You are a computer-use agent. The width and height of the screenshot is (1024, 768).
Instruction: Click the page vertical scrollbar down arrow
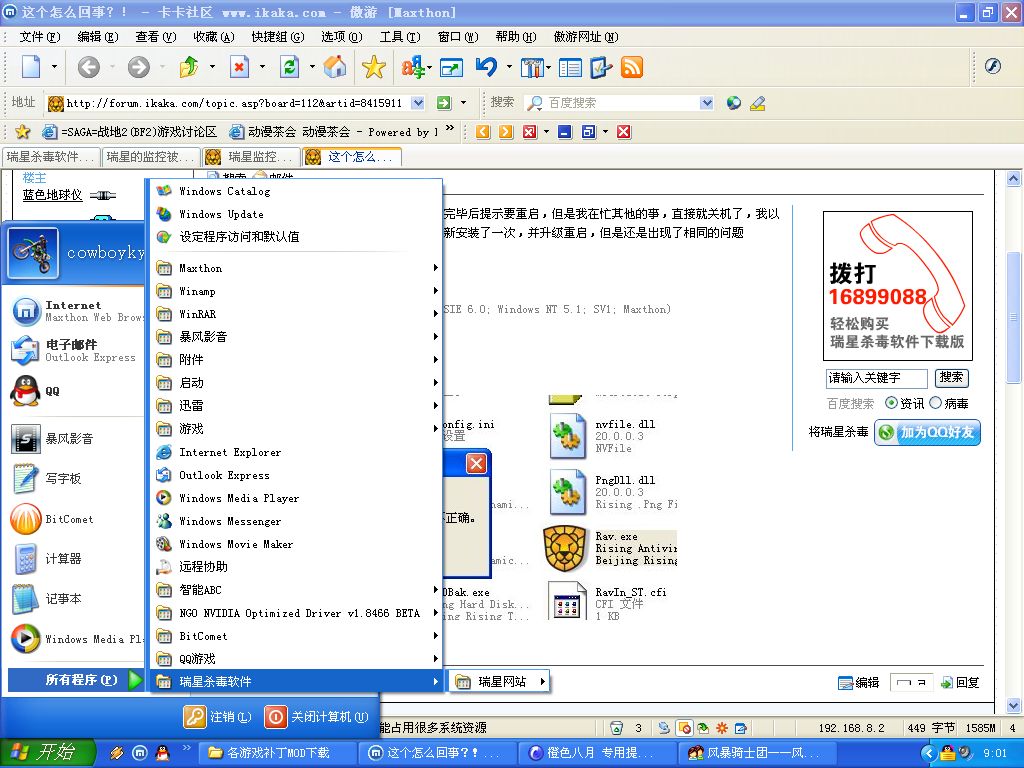1013,705
